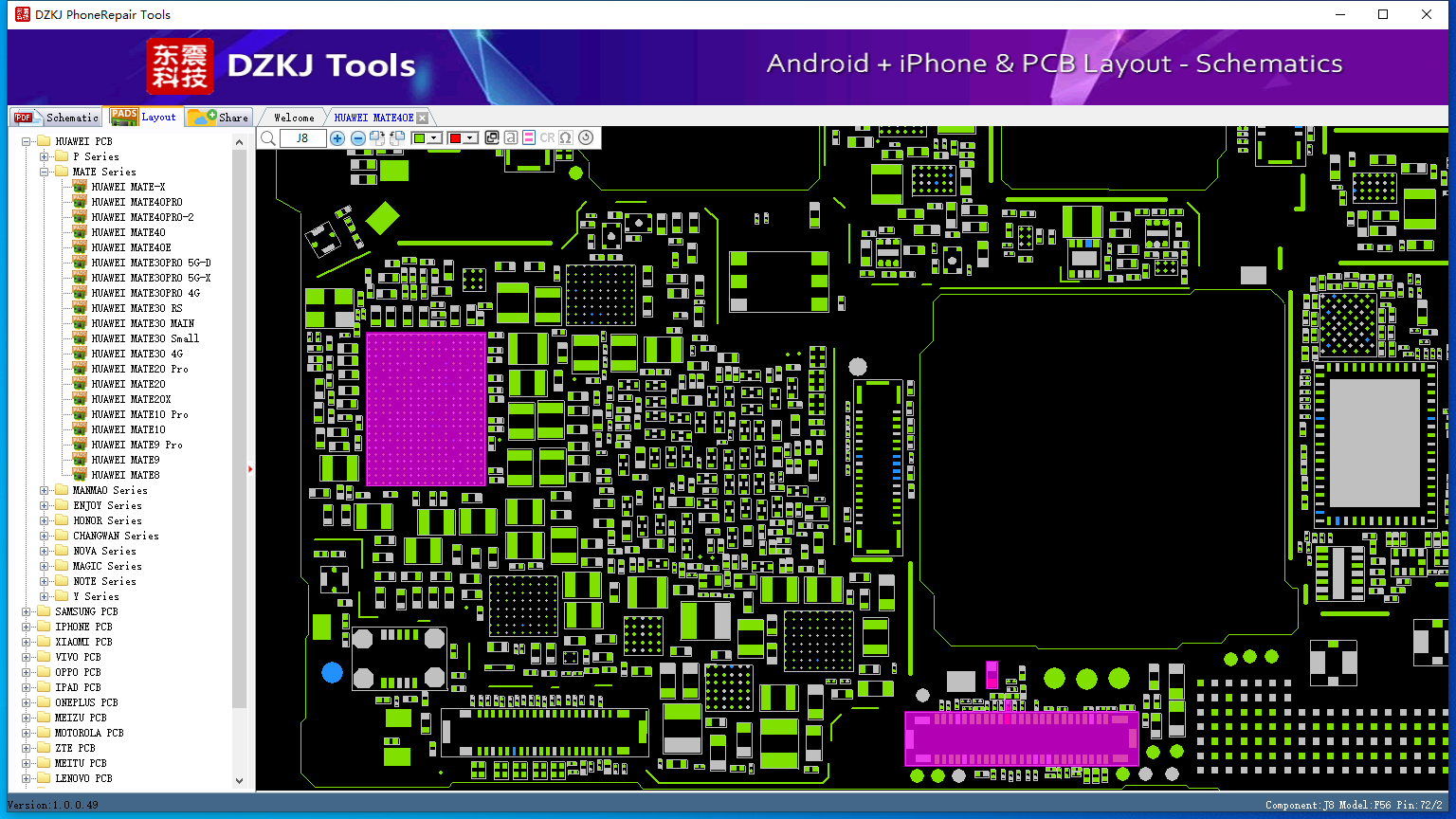
Task: Click the folder icon of VIVO PCB
Action: pyautogui.click(x=44, y=657)
